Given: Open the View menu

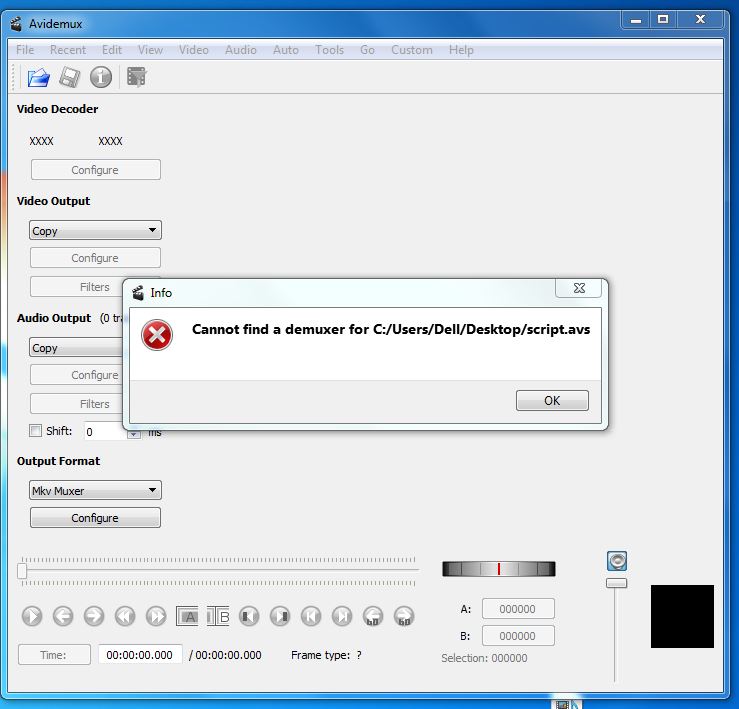Looking at the screenshot, I should tap(150, 50).
